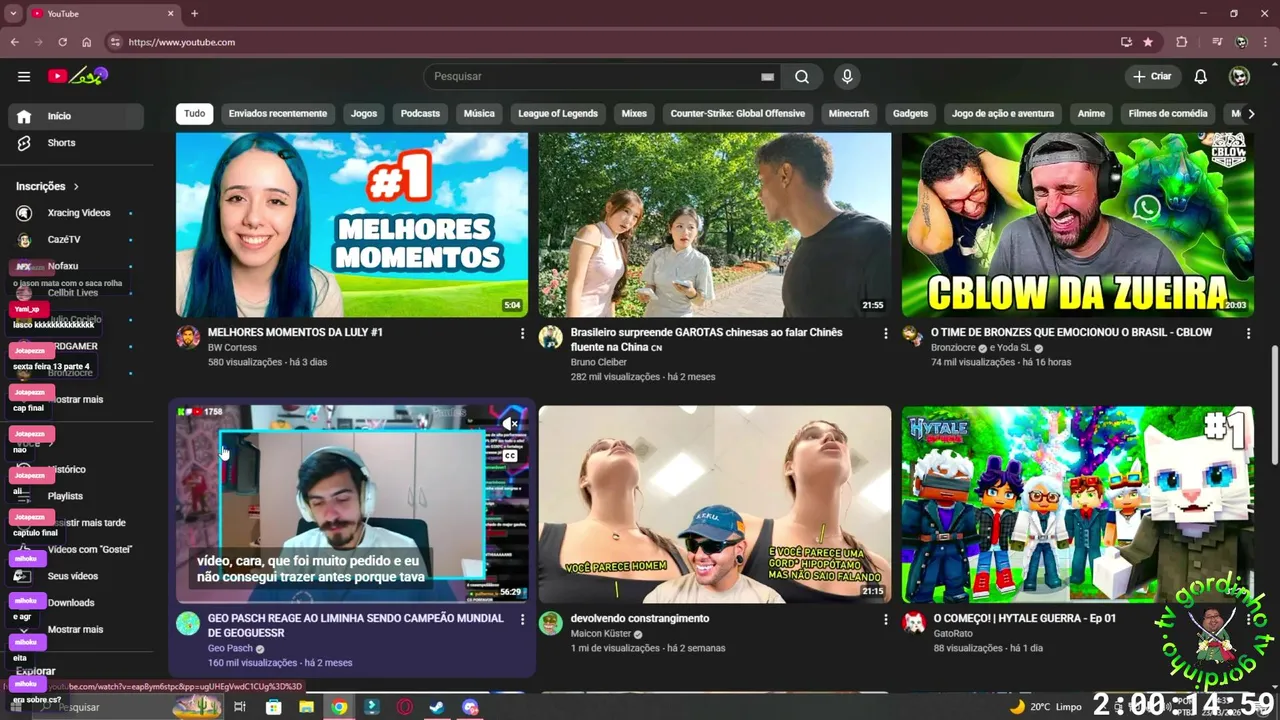The width and height of the screenshot is (1280, 720).
Task: Show more chips with right arrow
Action: coord(1251,113)
